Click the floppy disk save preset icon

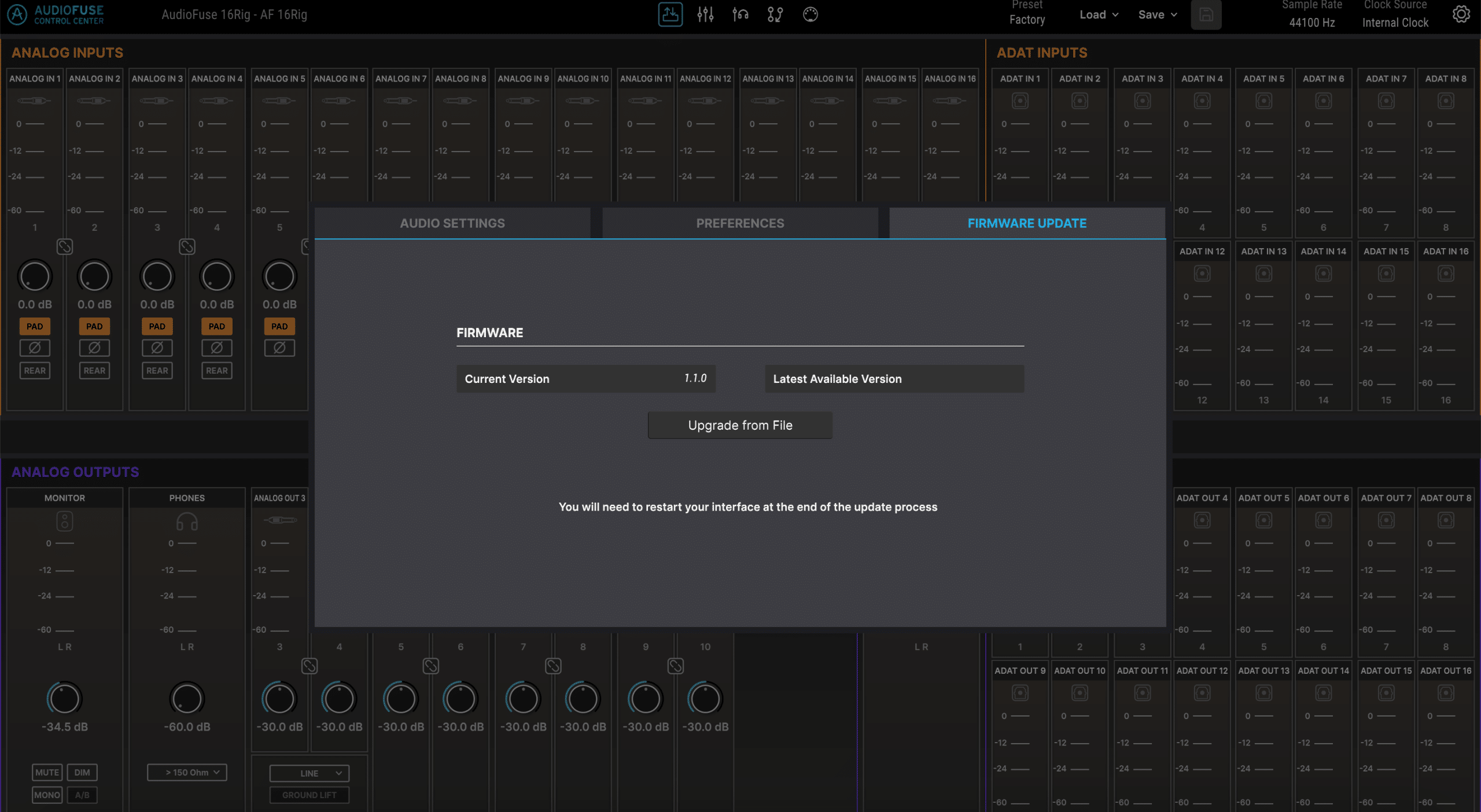pyautogui.click(x=1206, y=15)
